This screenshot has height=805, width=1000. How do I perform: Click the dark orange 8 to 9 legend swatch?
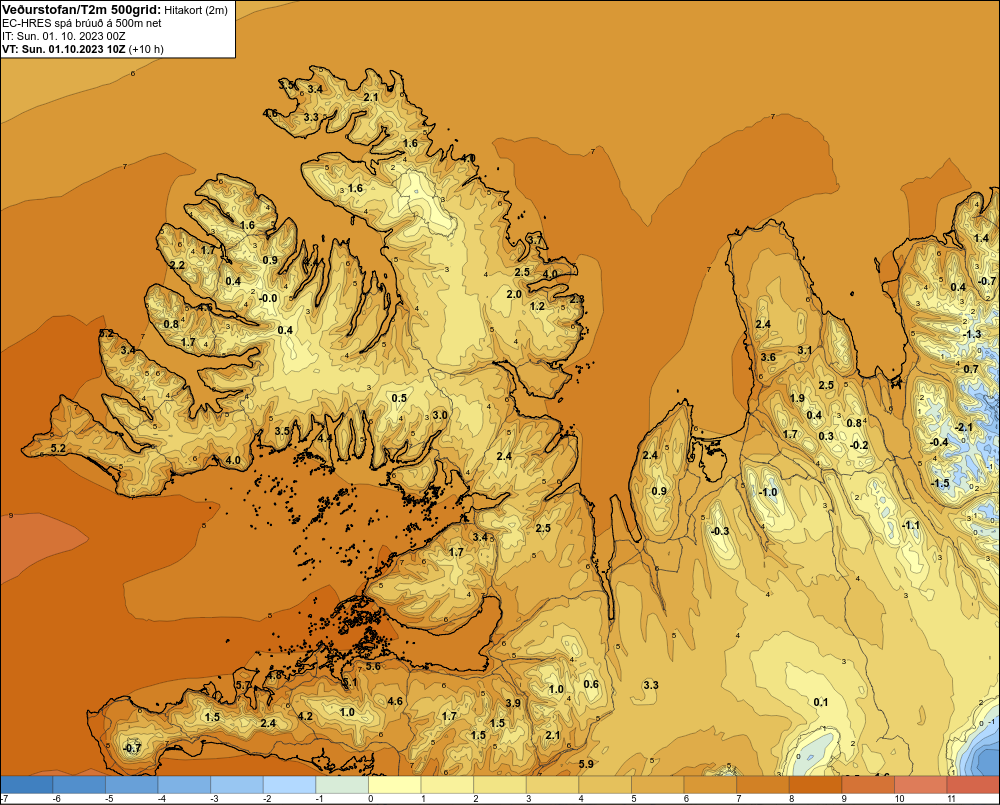816,784
